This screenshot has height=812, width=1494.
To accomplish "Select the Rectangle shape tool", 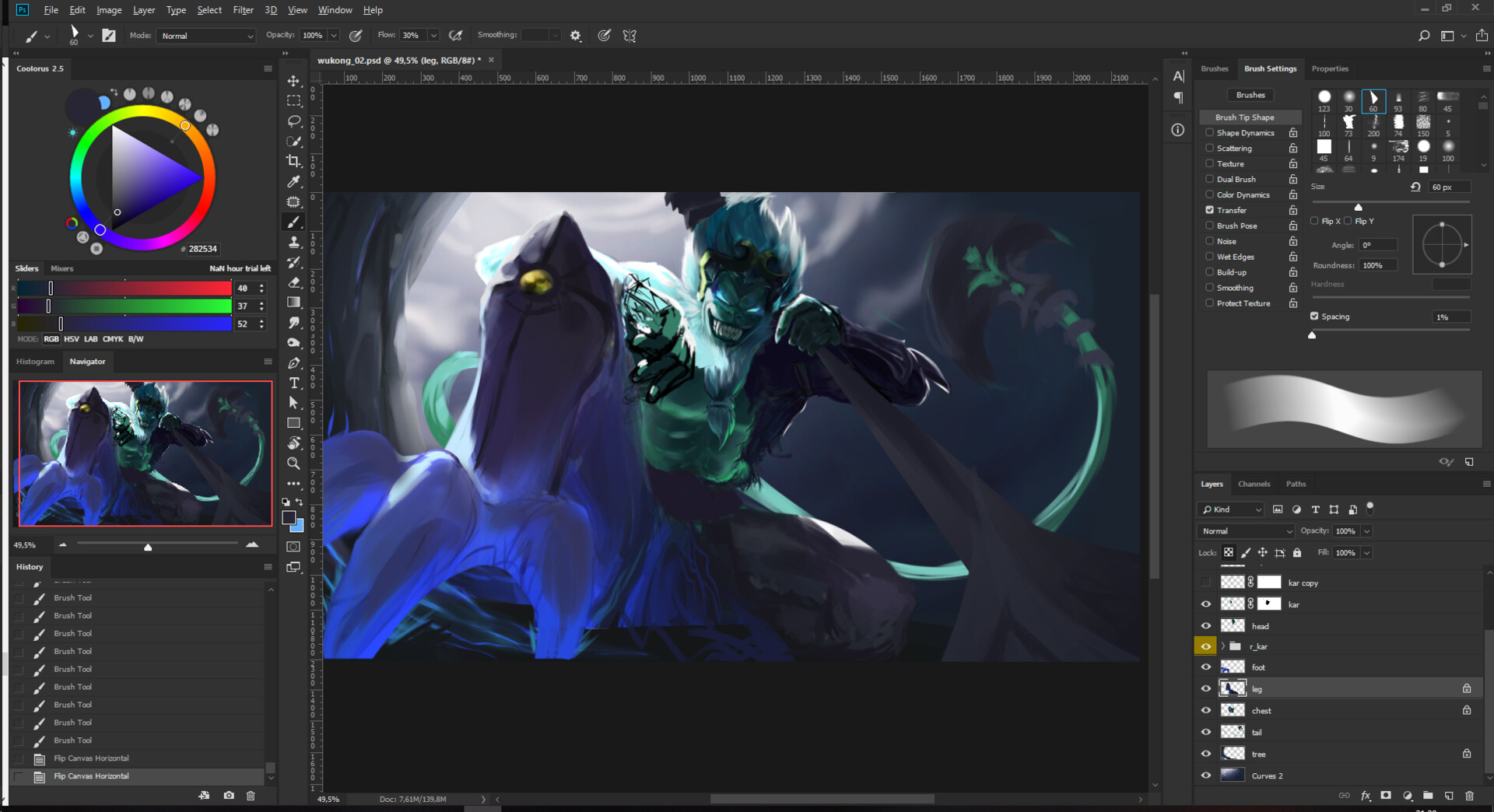I will (293, 423).
